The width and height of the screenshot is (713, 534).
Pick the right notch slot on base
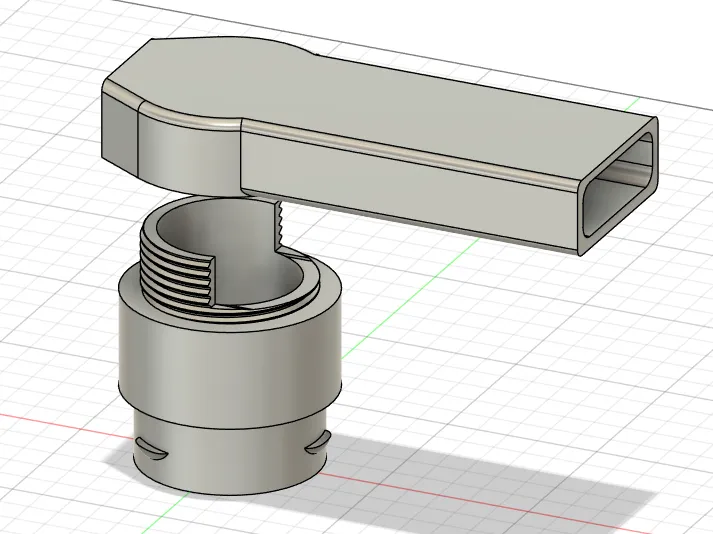317,443
